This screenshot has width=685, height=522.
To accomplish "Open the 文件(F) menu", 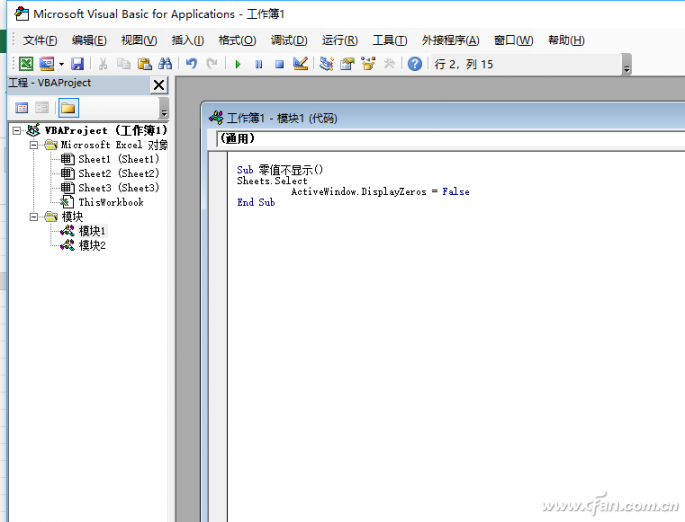I will pyautogui.click(x=40, y=40).
